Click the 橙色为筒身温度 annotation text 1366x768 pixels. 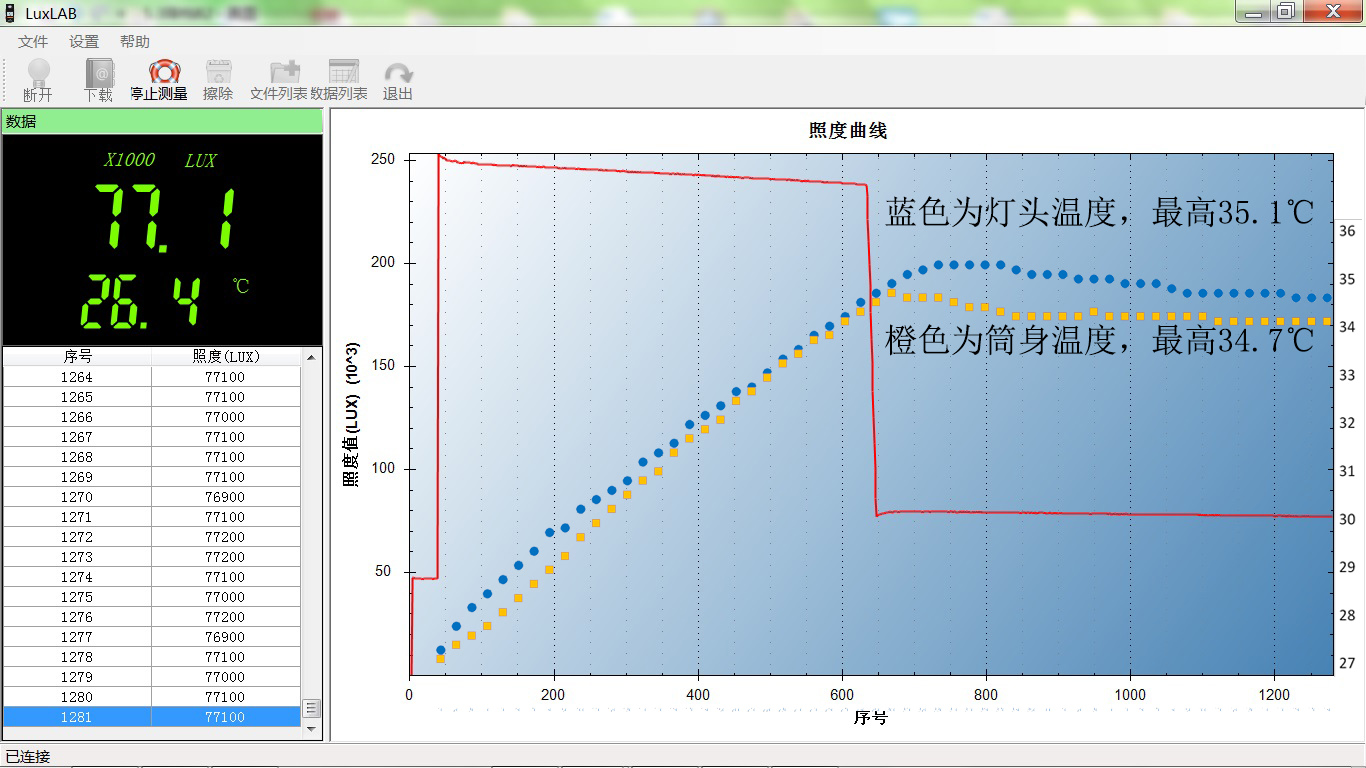coord(1100,341)
